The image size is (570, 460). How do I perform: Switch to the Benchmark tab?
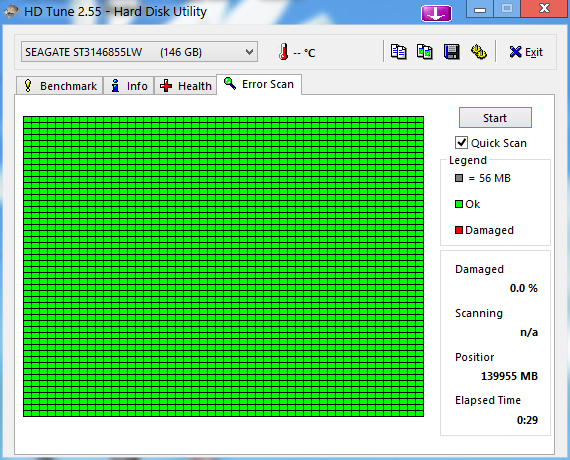pyautogui.click(x=60, y=86)
